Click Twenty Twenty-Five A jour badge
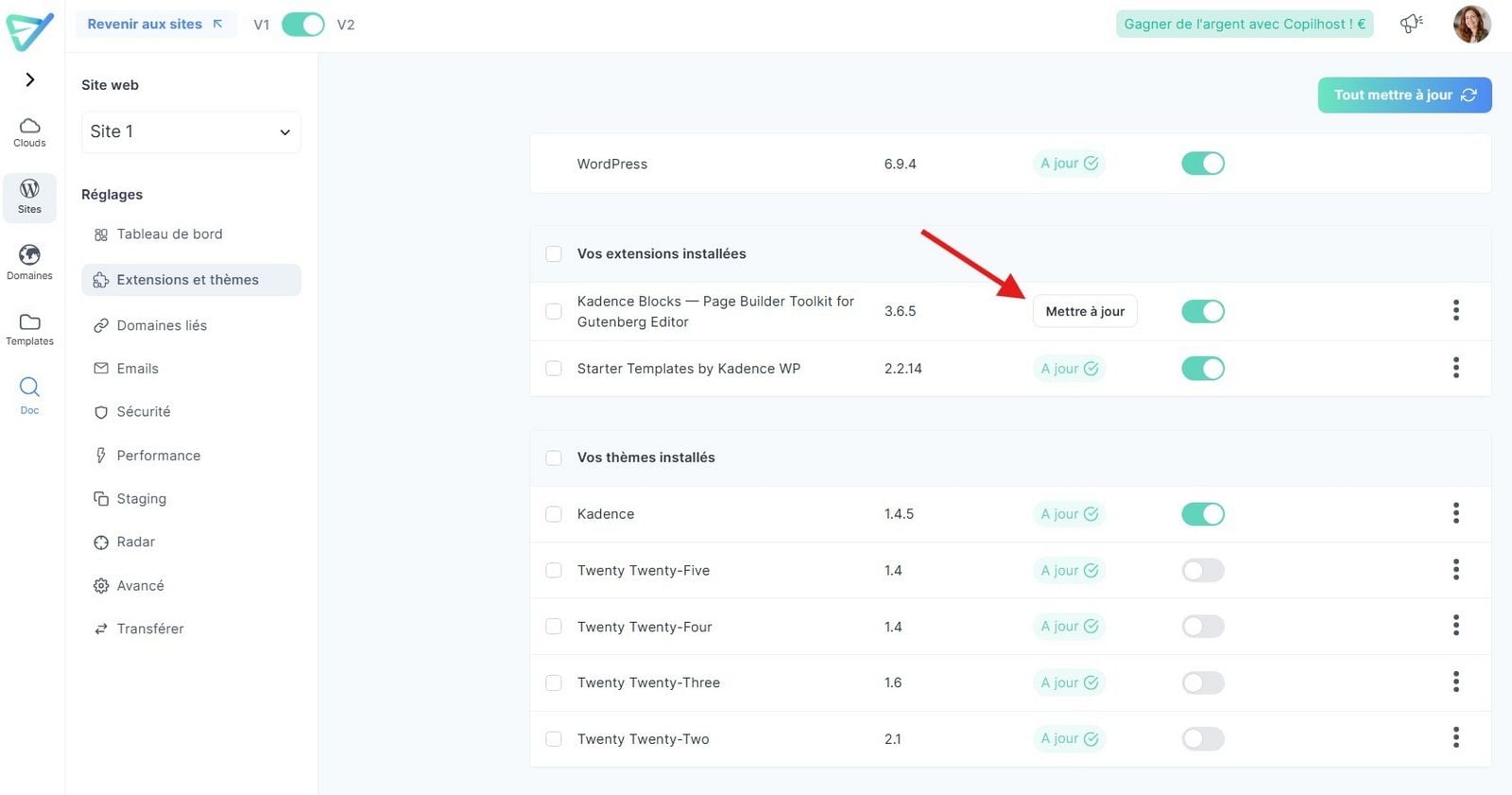1512x795 pixels. tap(1069, 571)
